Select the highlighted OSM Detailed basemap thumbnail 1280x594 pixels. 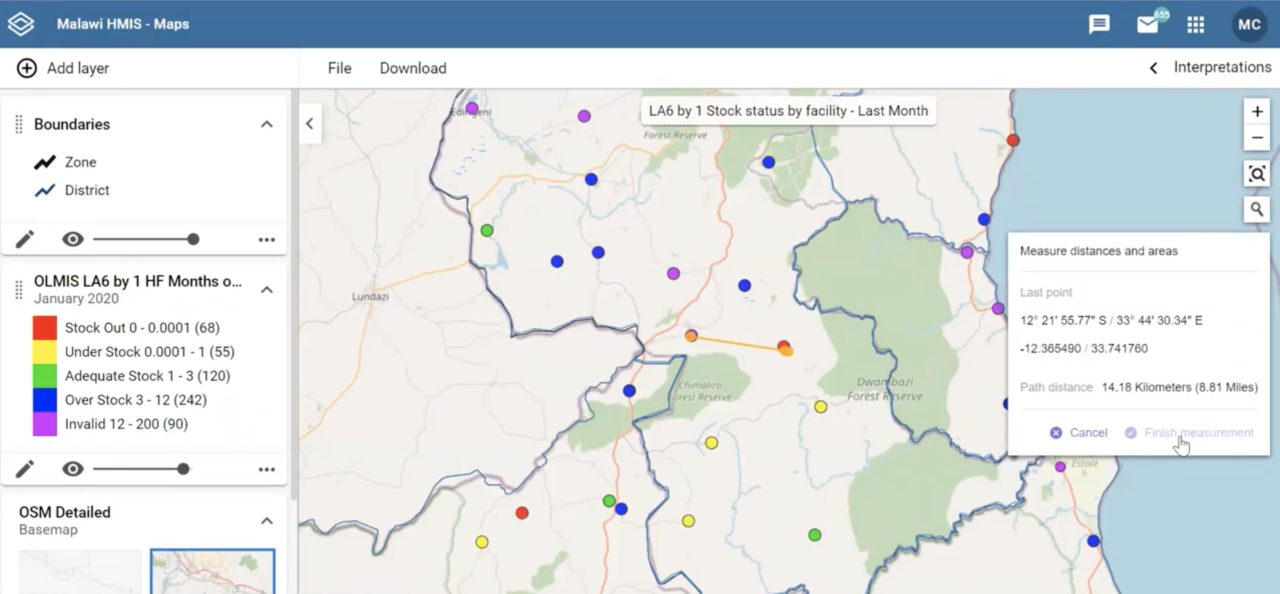coord(212,572)
